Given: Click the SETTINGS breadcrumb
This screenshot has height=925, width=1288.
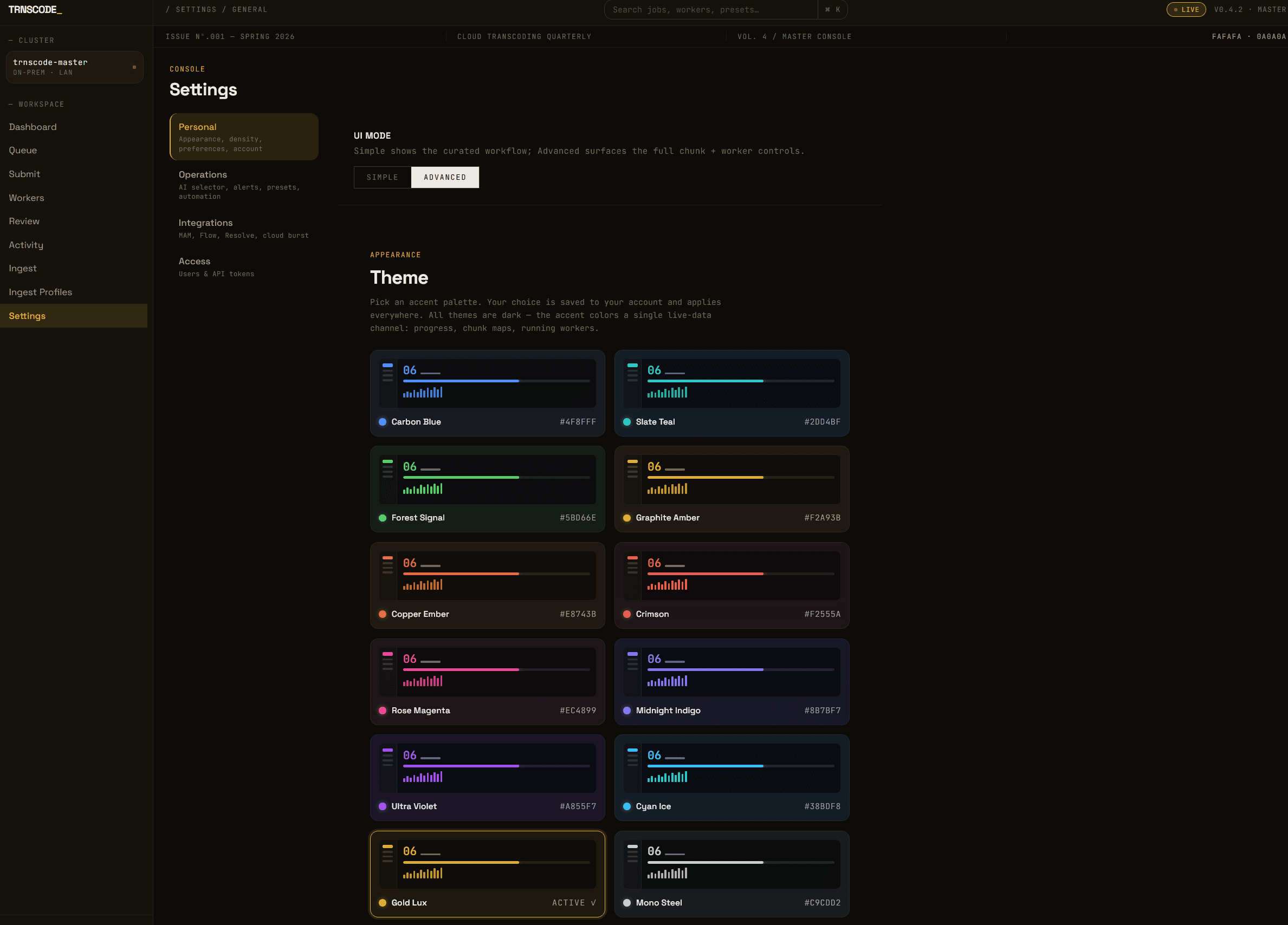Looking at the screenshot, I should pos(196,10).
